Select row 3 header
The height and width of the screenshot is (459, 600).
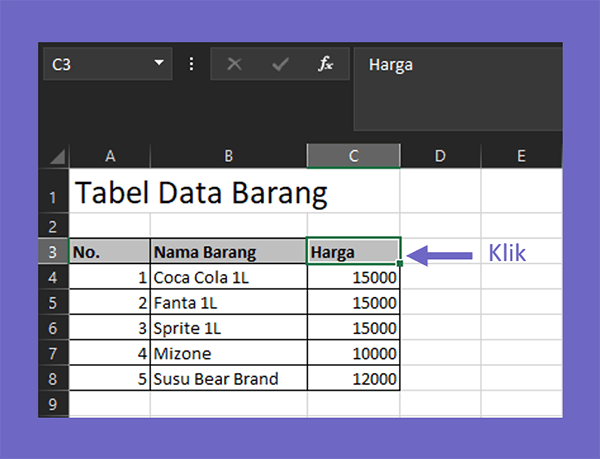pyautogui.click(x=54, y=251)
